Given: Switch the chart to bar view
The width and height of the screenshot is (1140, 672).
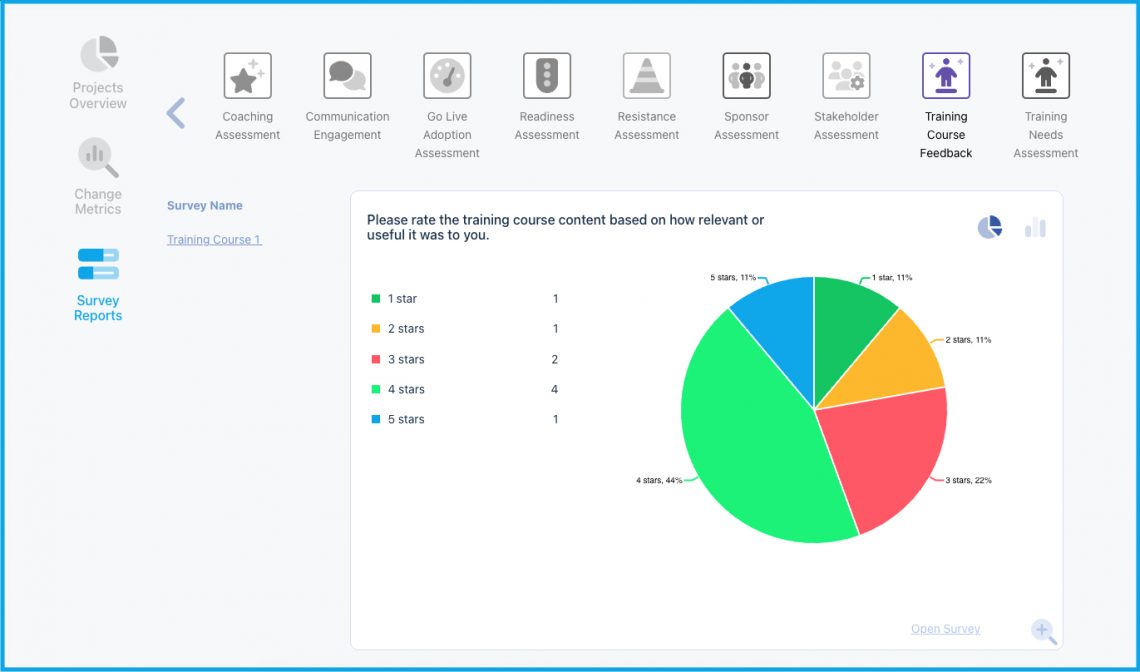Looking at the screenshot, I should pos(1035,227).
